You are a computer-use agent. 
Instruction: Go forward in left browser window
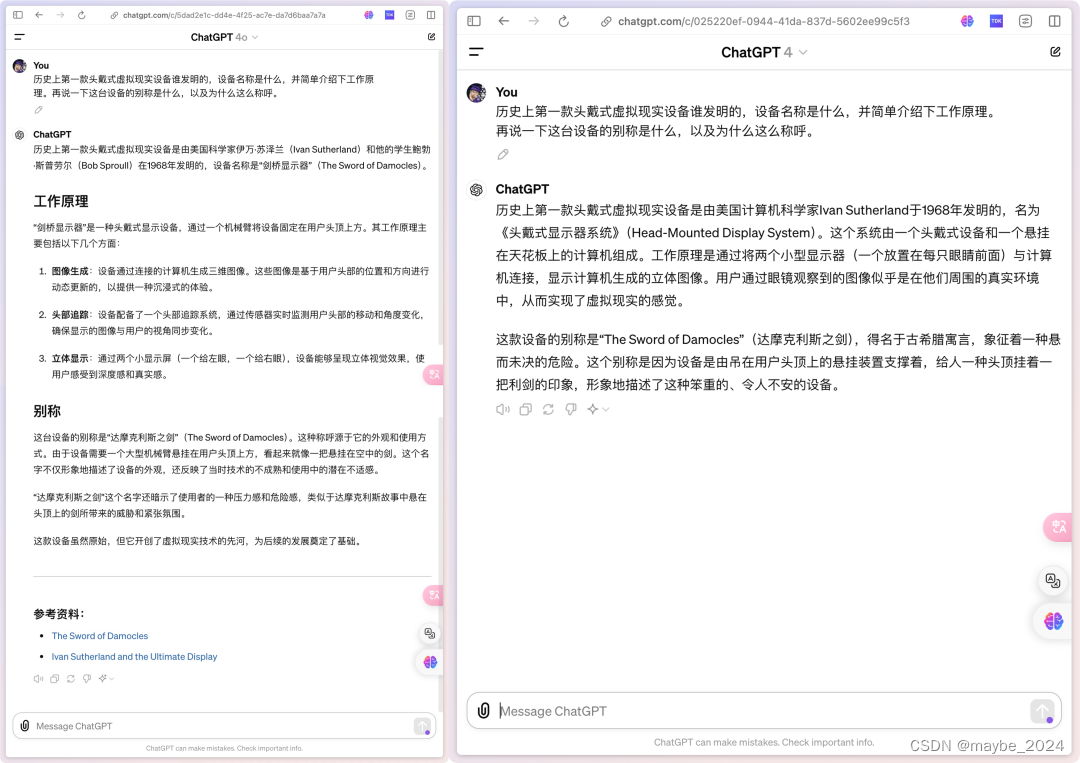(x=61, y=14)
